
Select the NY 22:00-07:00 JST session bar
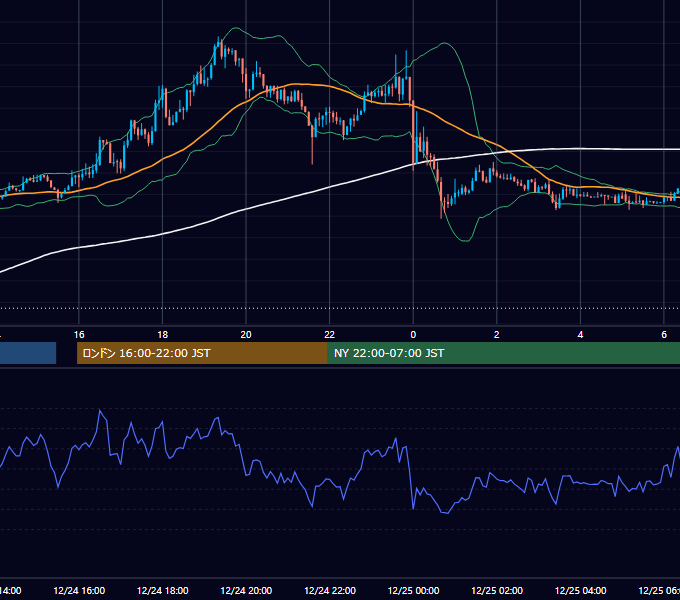click(503, 353)
